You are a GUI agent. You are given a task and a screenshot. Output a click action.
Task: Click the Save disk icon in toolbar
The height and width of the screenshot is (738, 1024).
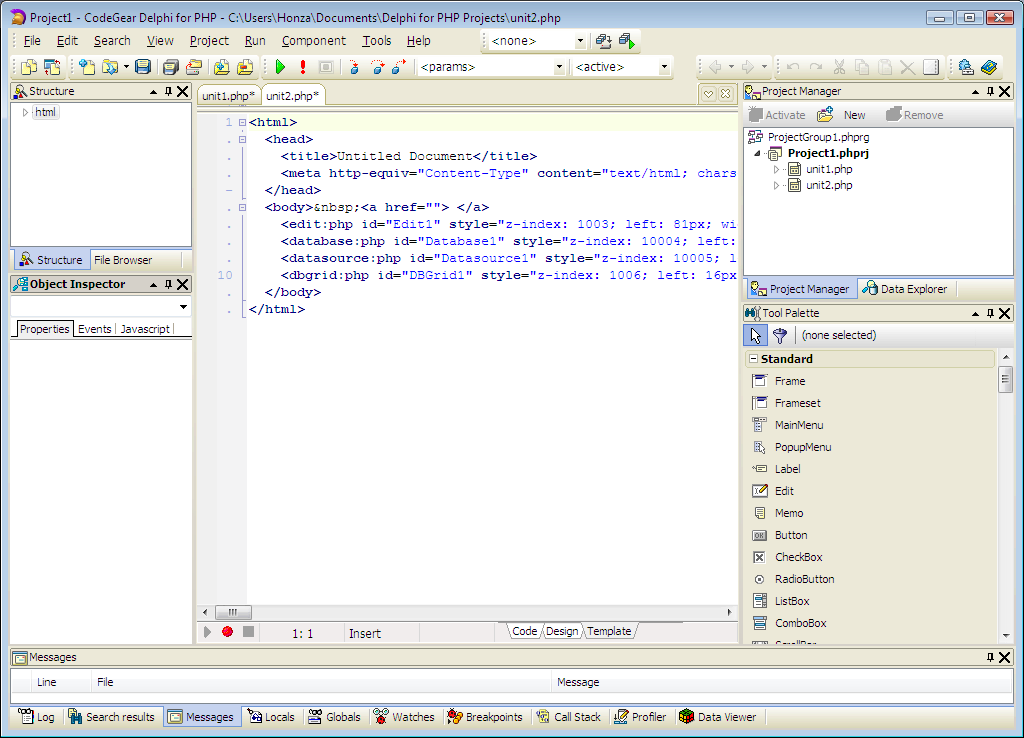tap(143, 67)
